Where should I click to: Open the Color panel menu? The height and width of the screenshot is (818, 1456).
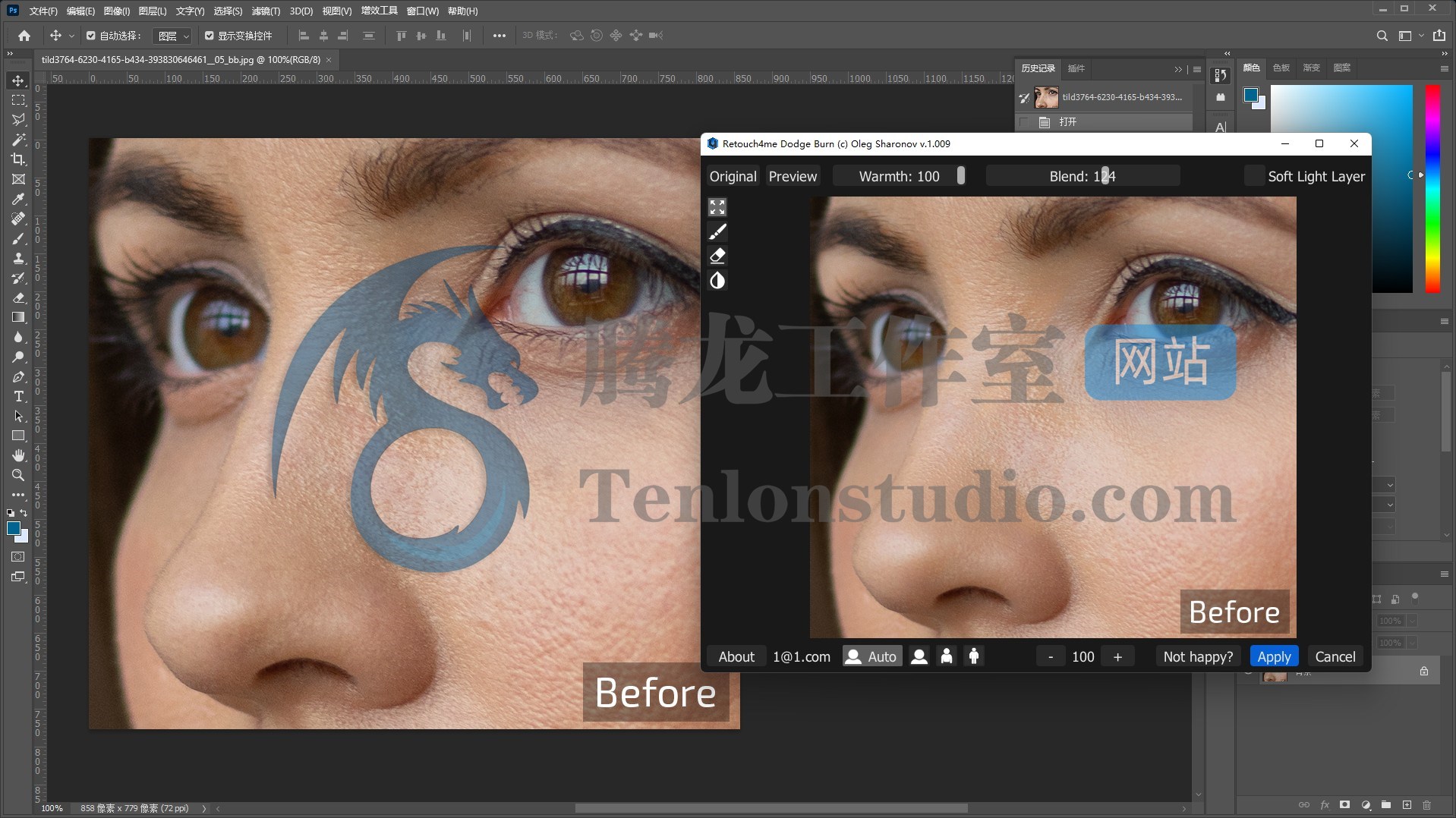click(x=1444, y=68)
